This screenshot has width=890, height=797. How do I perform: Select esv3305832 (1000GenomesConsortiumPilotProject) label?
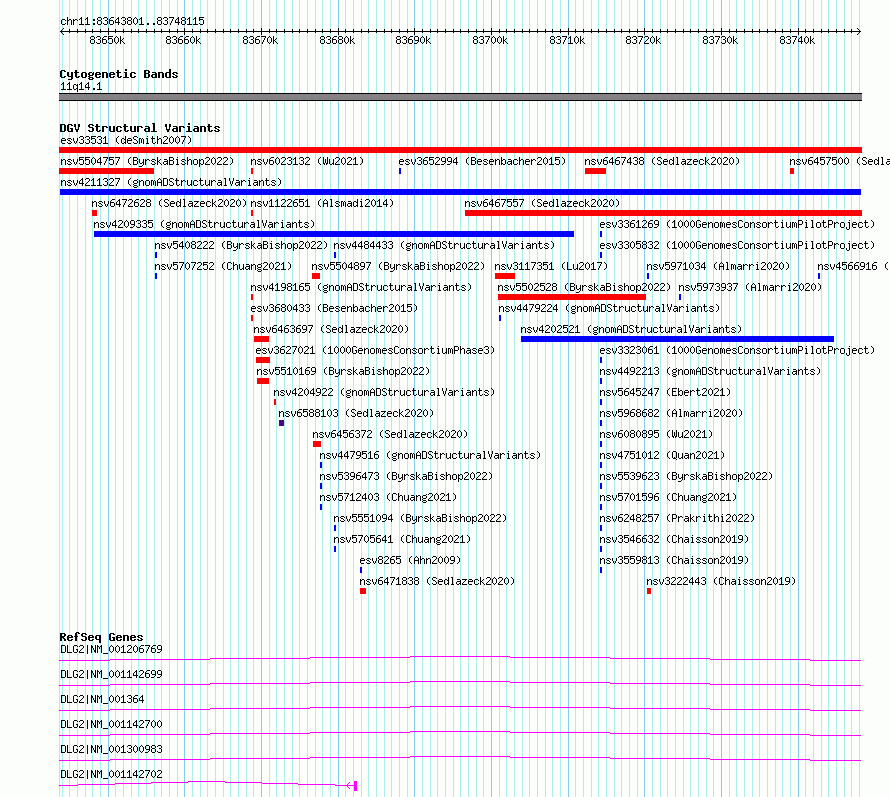coord(737,245)
